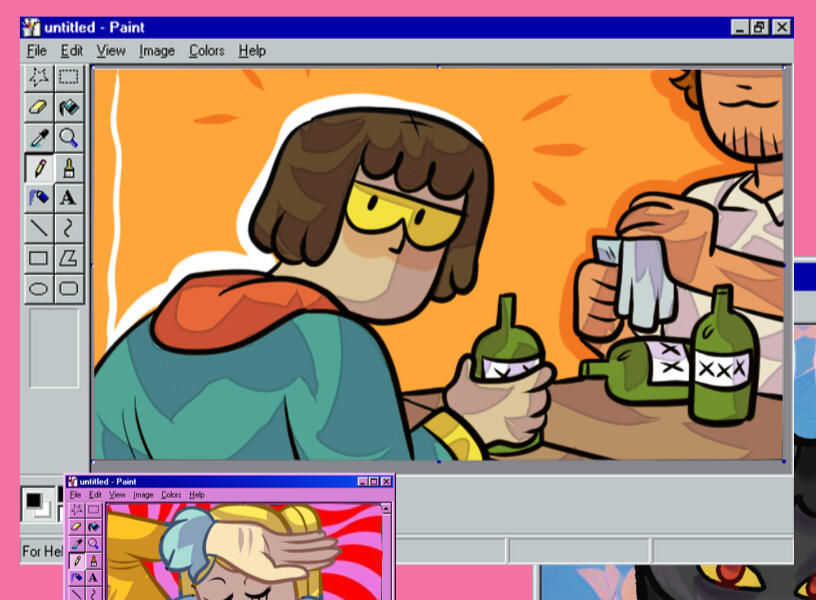Select the Free-Form Select tool
The image size is (816, 600).
(38, 77)
